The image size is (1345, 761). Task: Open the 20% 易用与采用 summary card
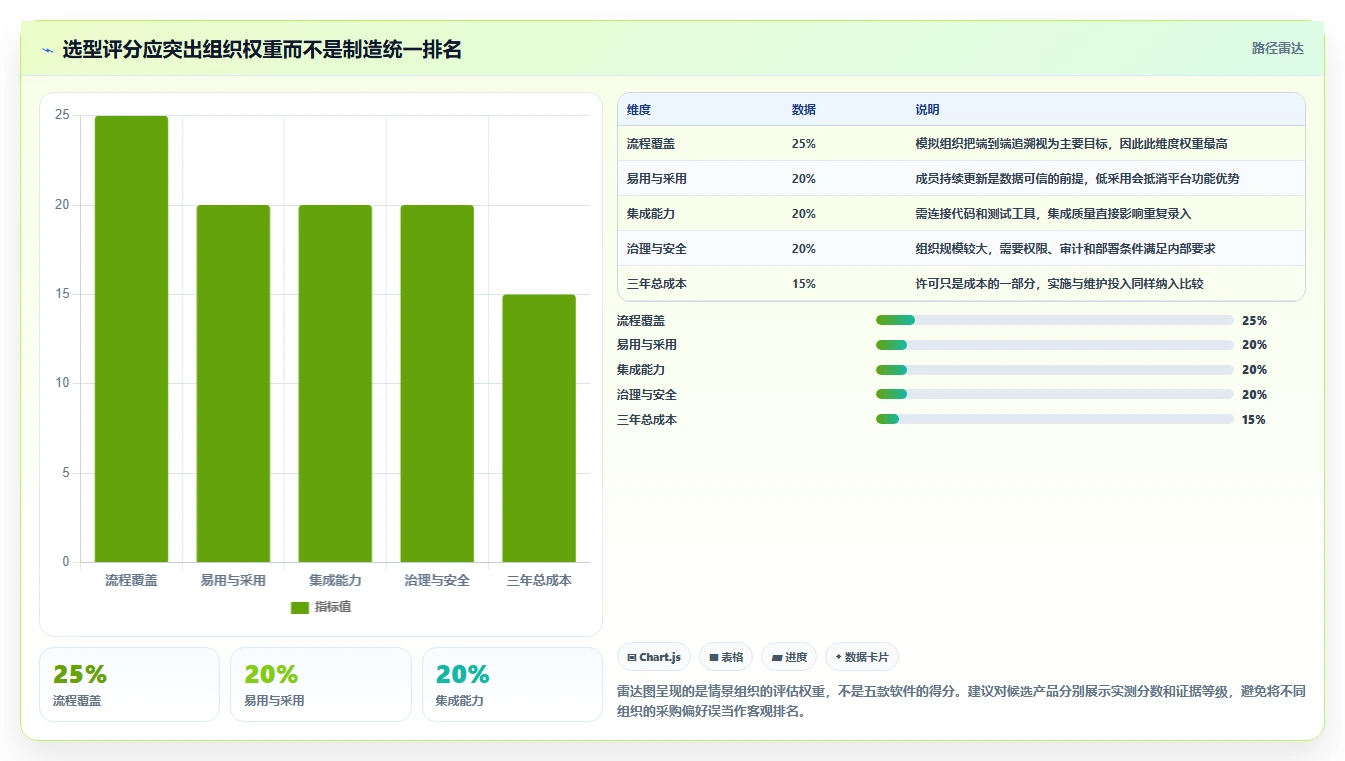pos(321,684)
